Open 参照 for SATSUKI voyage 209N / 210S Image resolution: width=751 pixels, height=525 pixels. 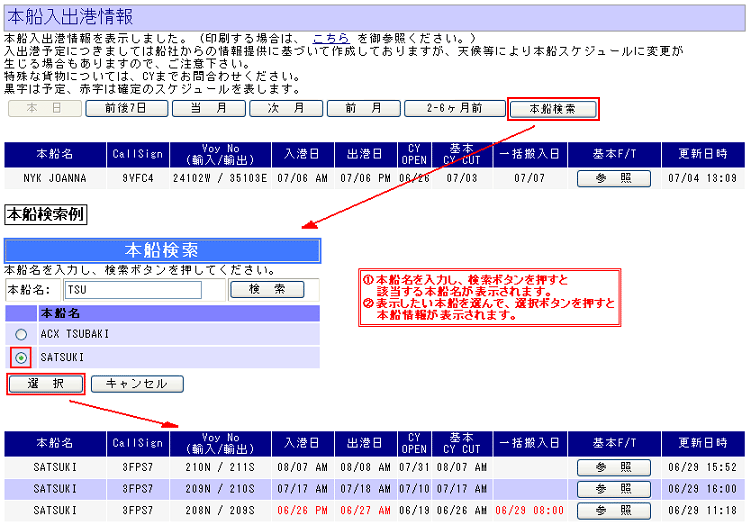[x=613, y=489]
